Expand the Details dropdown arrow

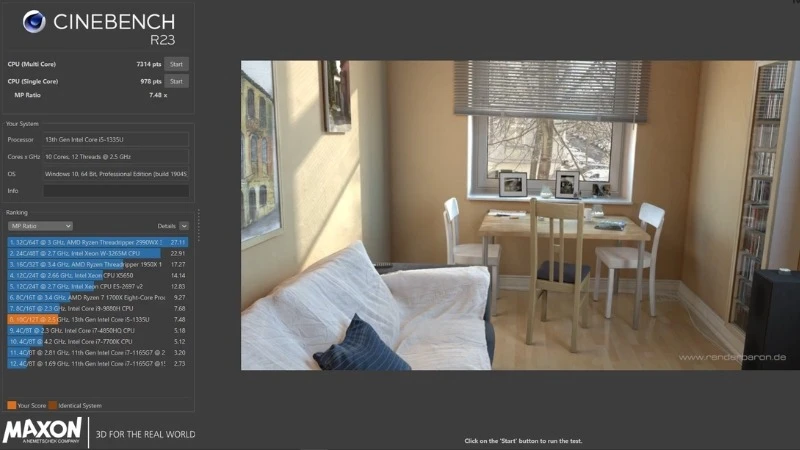184,226
